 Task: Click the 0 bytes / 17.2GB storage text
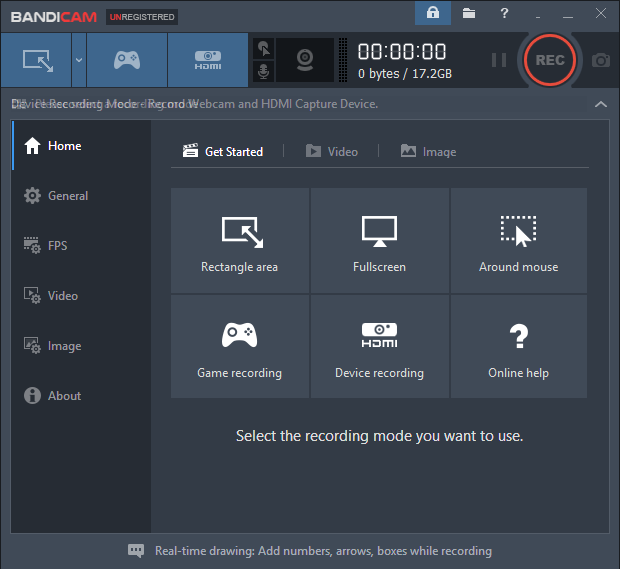pos(405,74)
